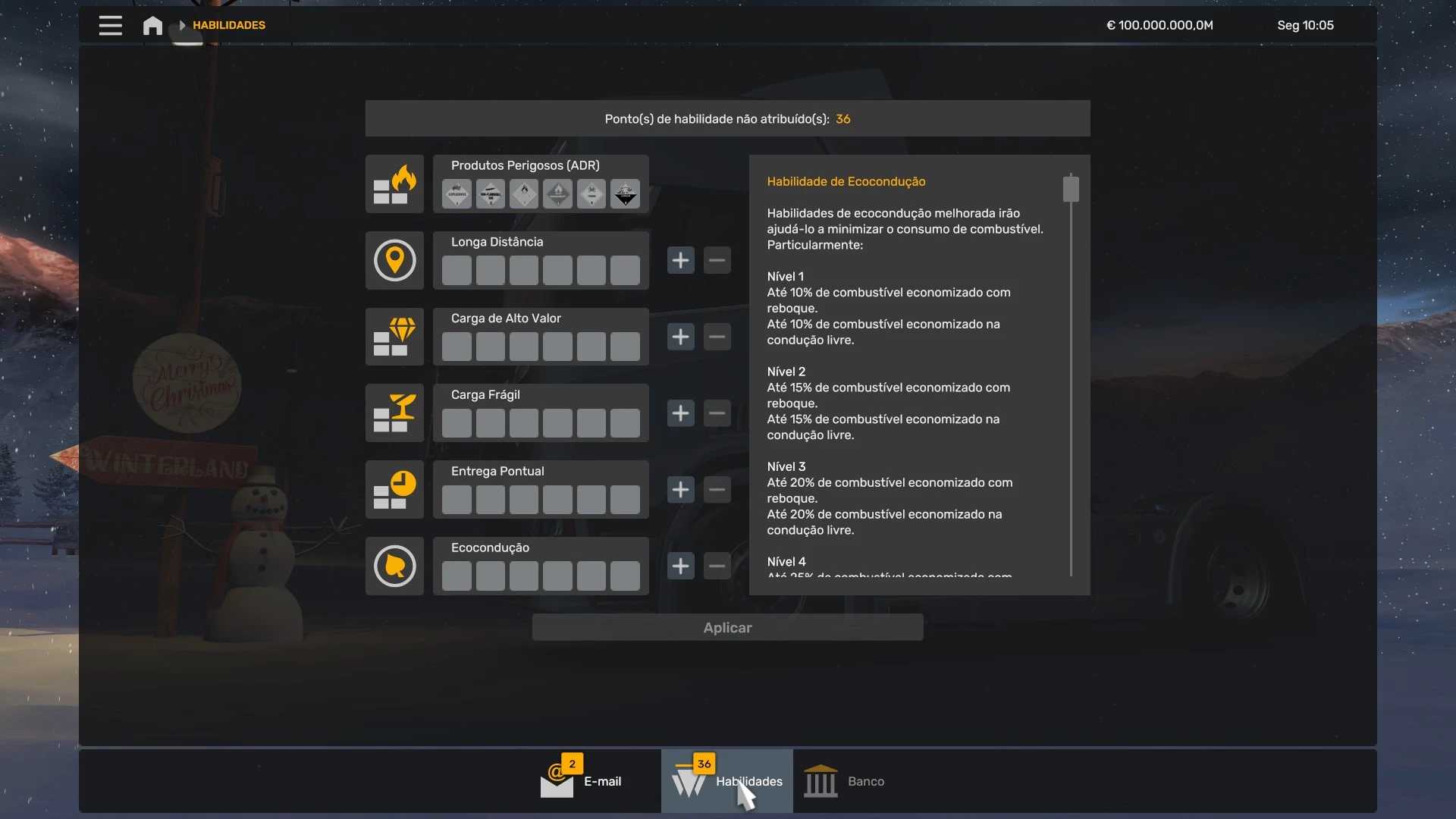Increase Carga de Alto Valor skill
This screenshot has width=1456, height=819.
click(x=680, y=337)
